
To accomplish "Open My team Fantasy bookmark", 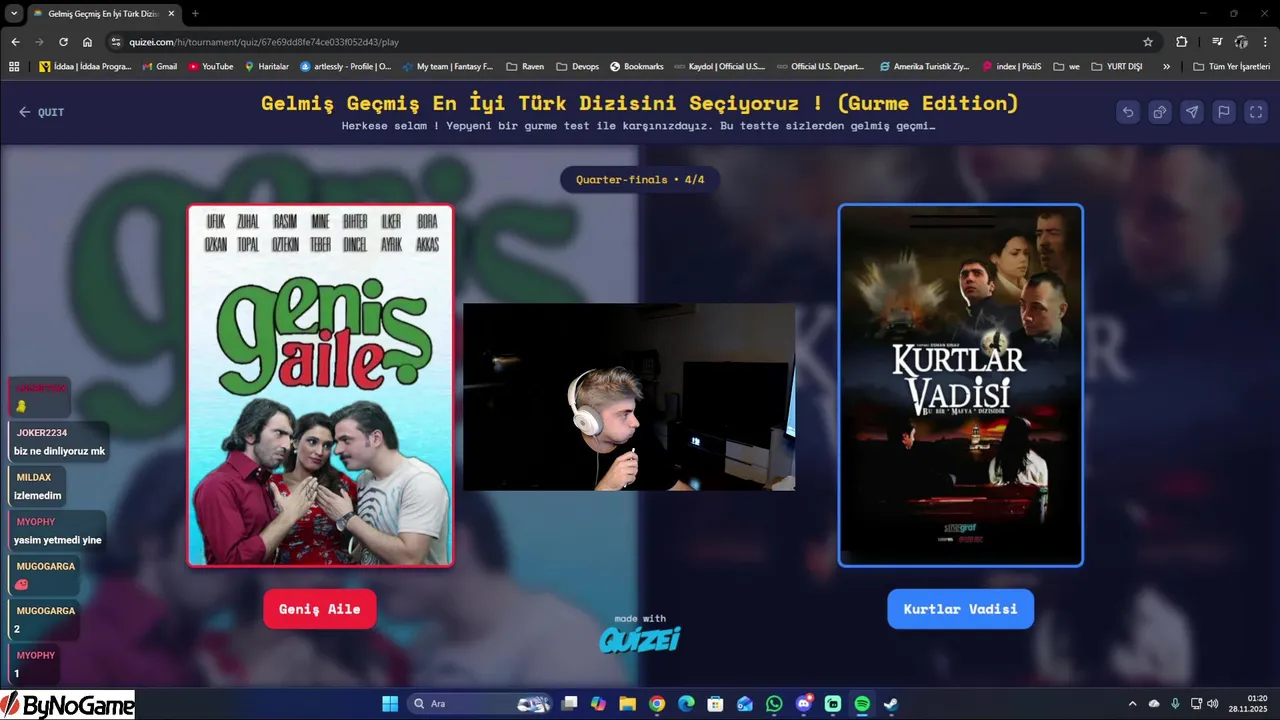I will [448, 66].
